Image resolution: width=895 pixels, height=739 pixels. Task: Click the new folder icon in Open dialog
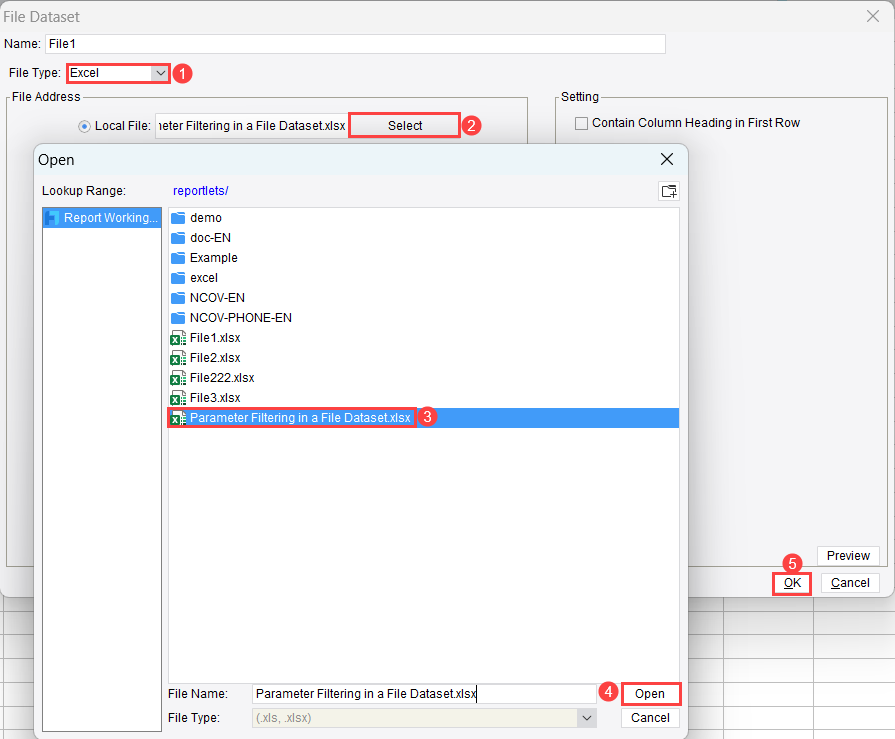coord(669,191)
